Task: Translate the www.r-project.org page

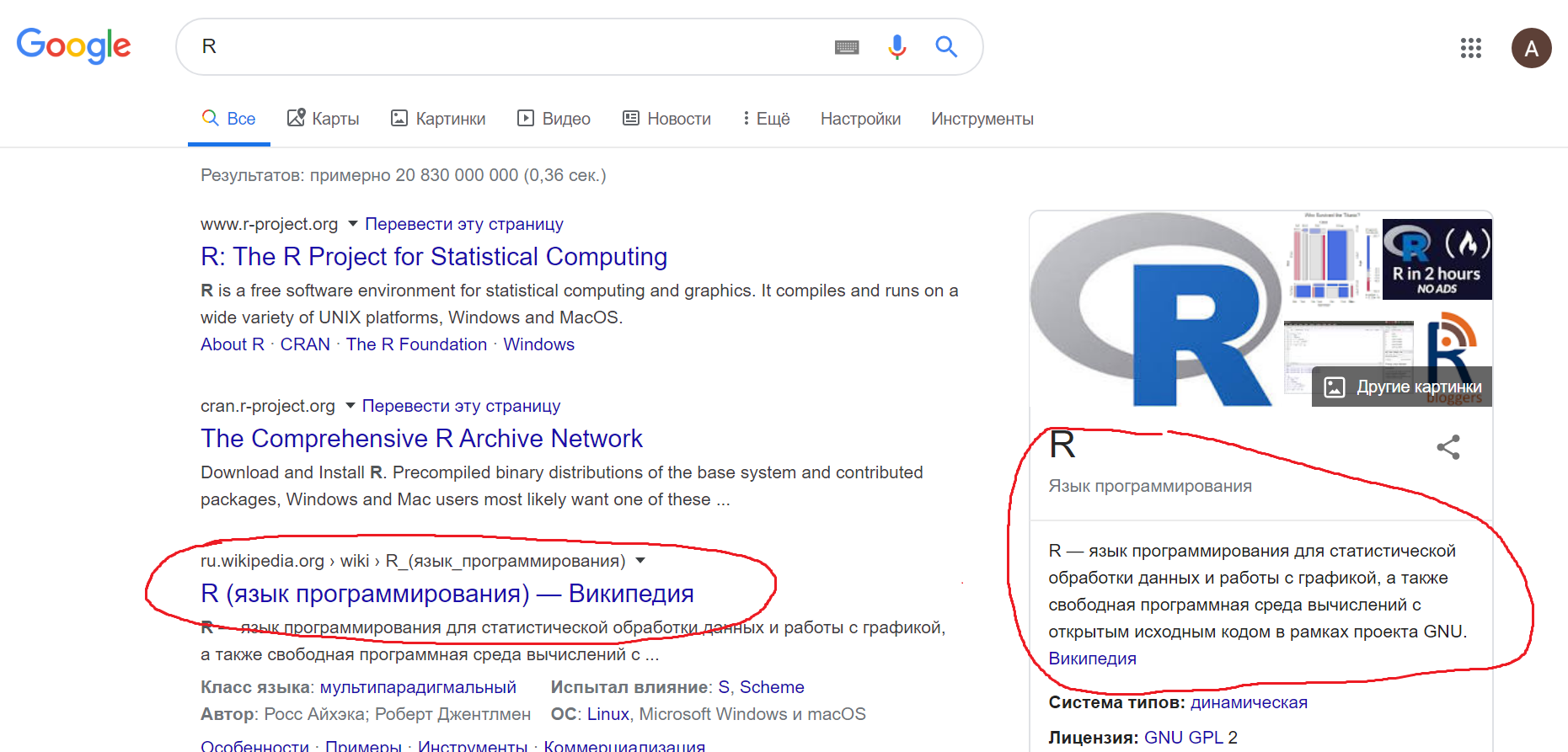Action: pos(464,224)
